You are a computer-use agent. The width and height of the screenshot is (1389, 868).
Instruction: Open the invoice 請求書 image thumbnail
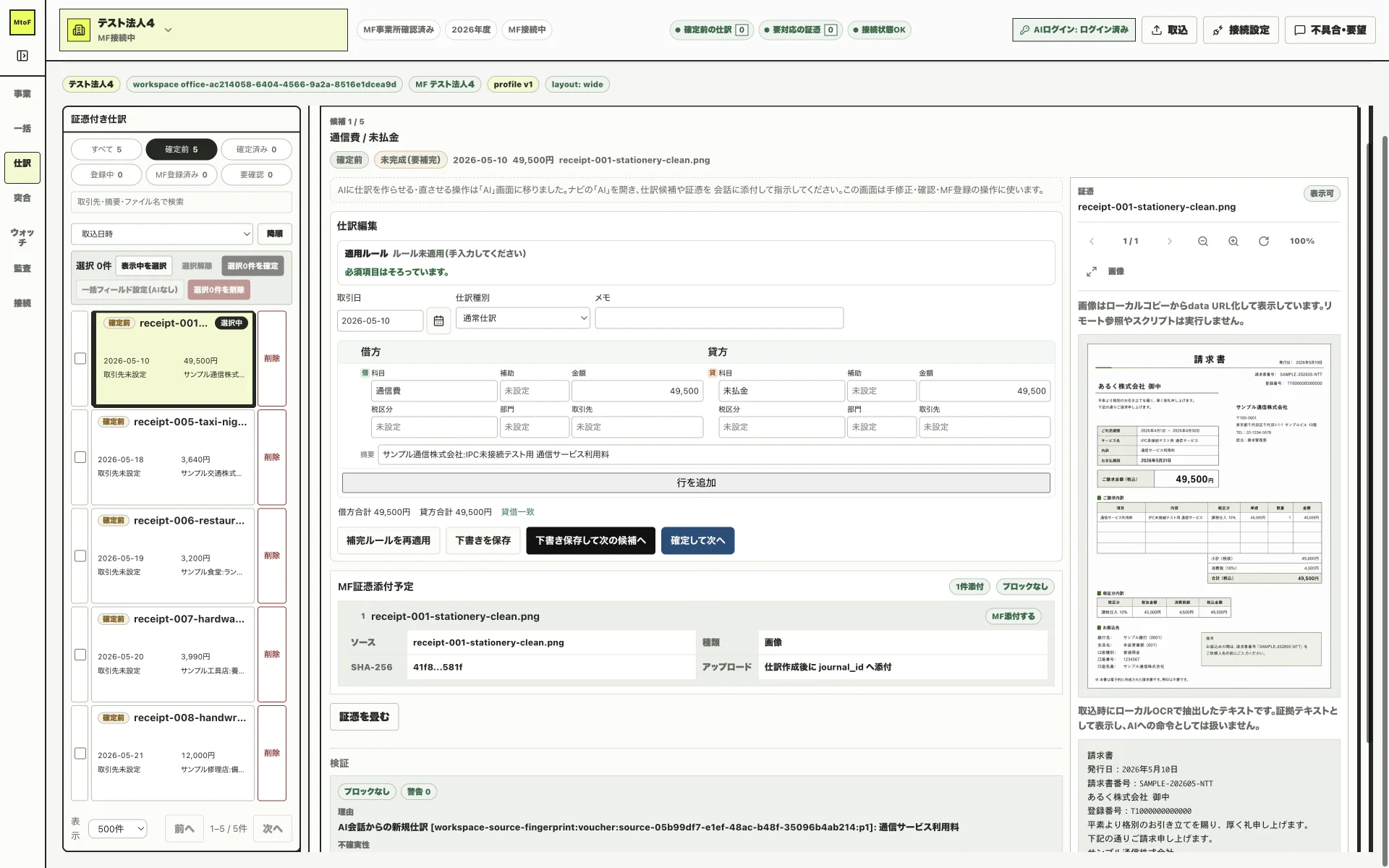[x=1209, y=516]
